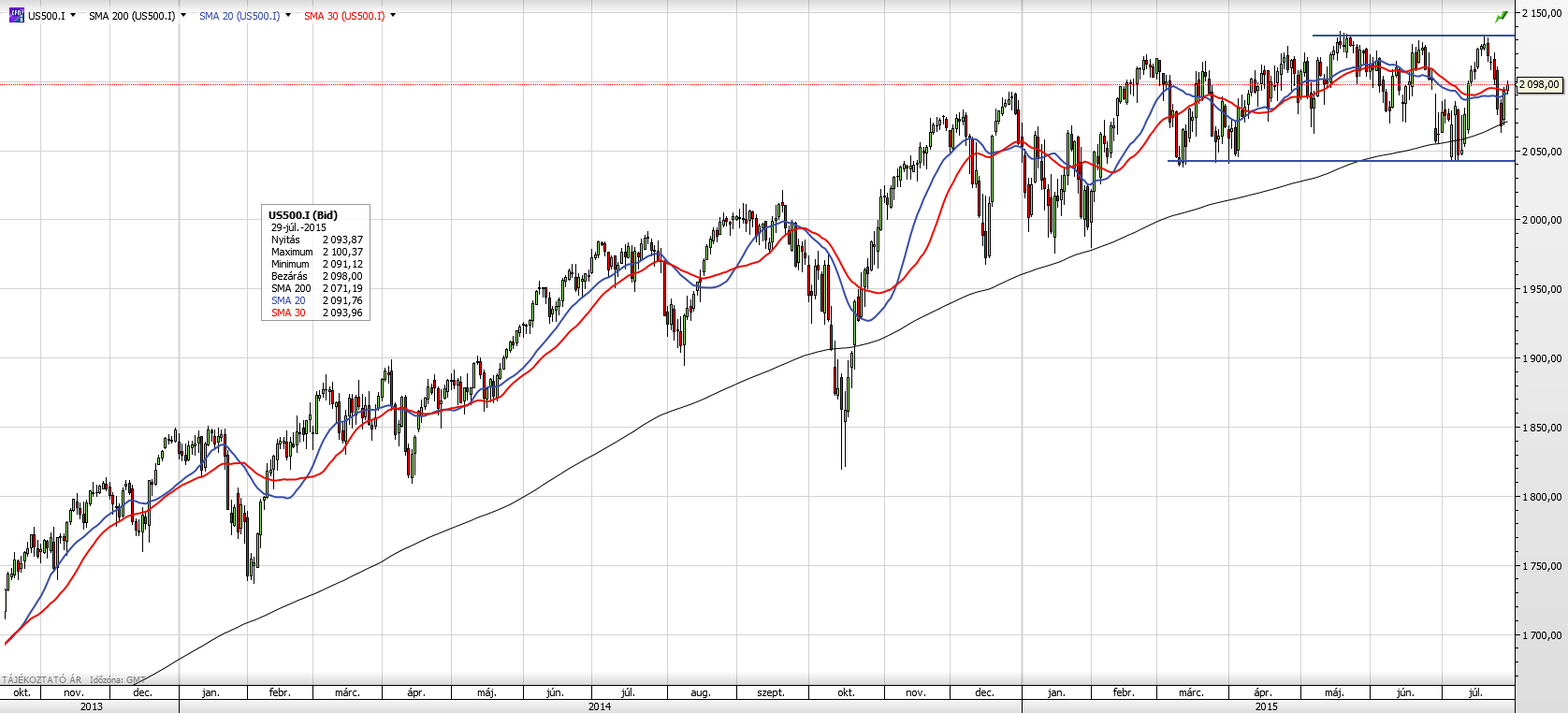Click the 2013 year label on time axis

pos(92,706)
